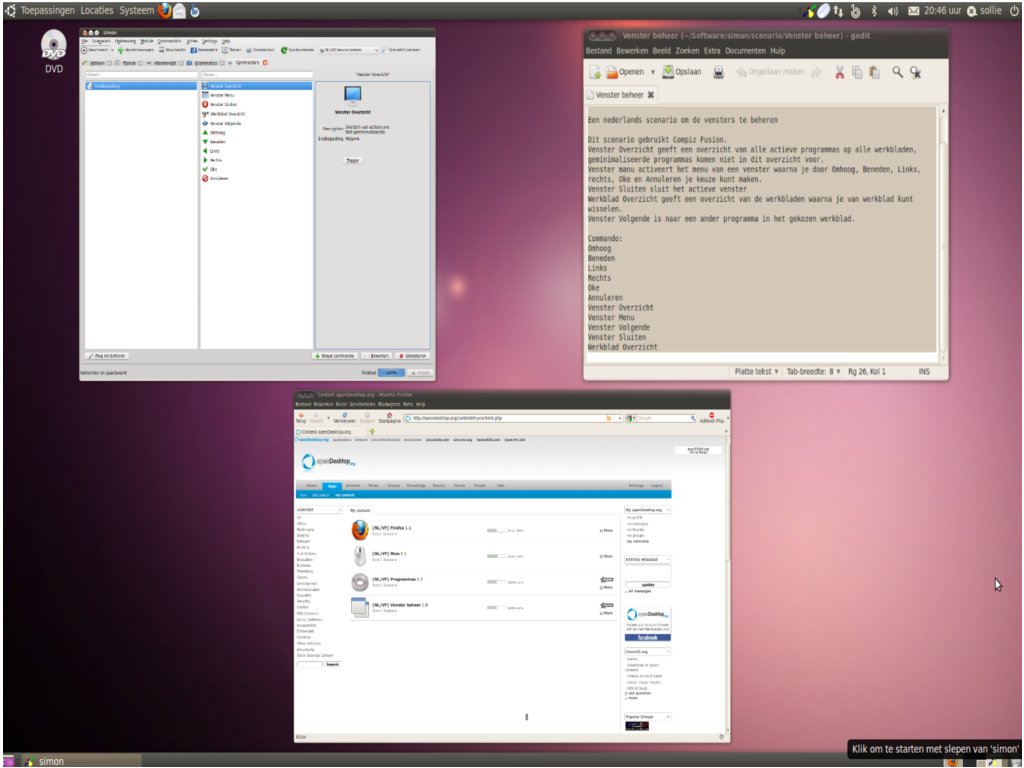Open the Systeem menu in top panel

pyautogui.click(x=136, y=10)
